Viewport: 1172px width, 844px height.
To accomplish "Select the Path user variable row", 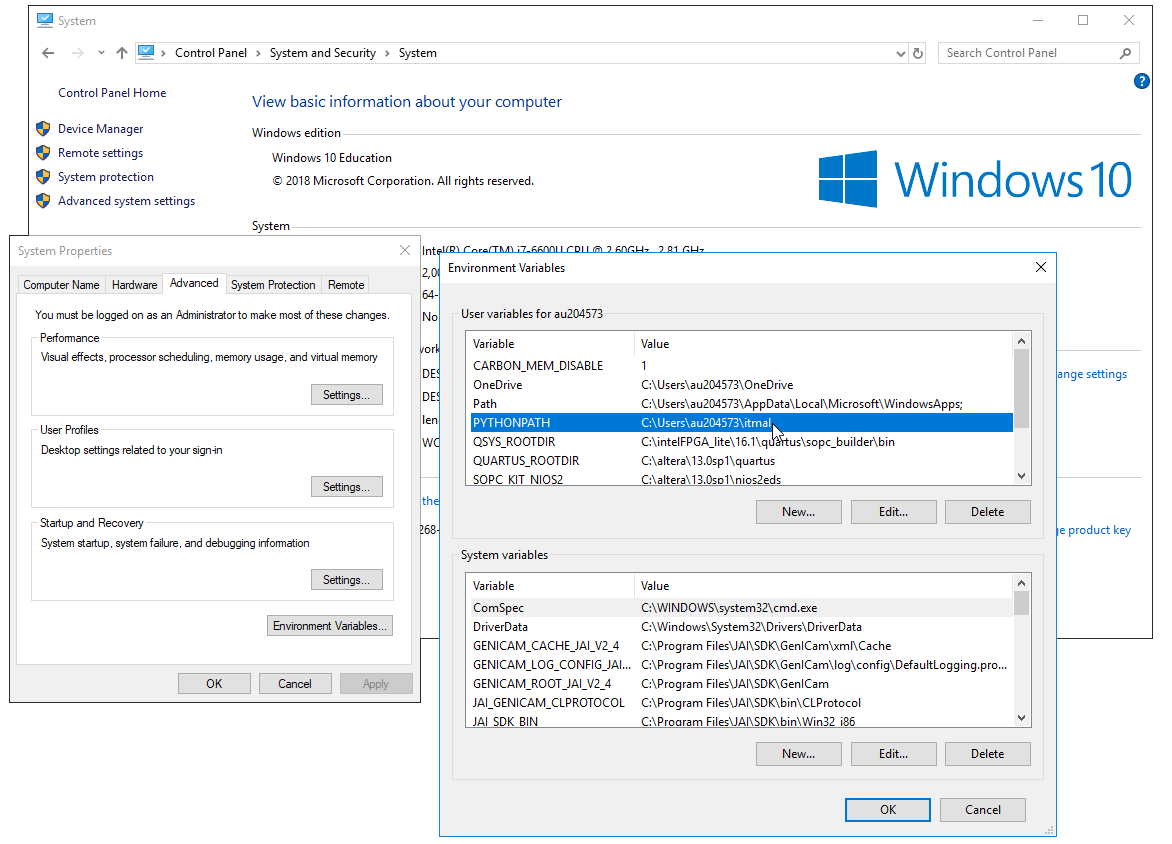I will tap(741, 404).
